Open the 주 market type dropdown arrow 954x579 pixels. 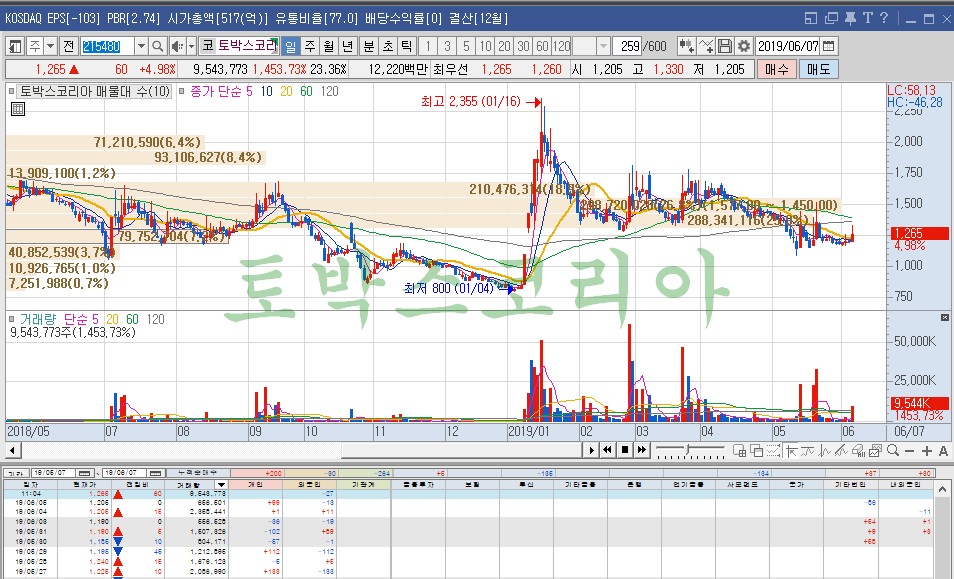click(50, 46)
